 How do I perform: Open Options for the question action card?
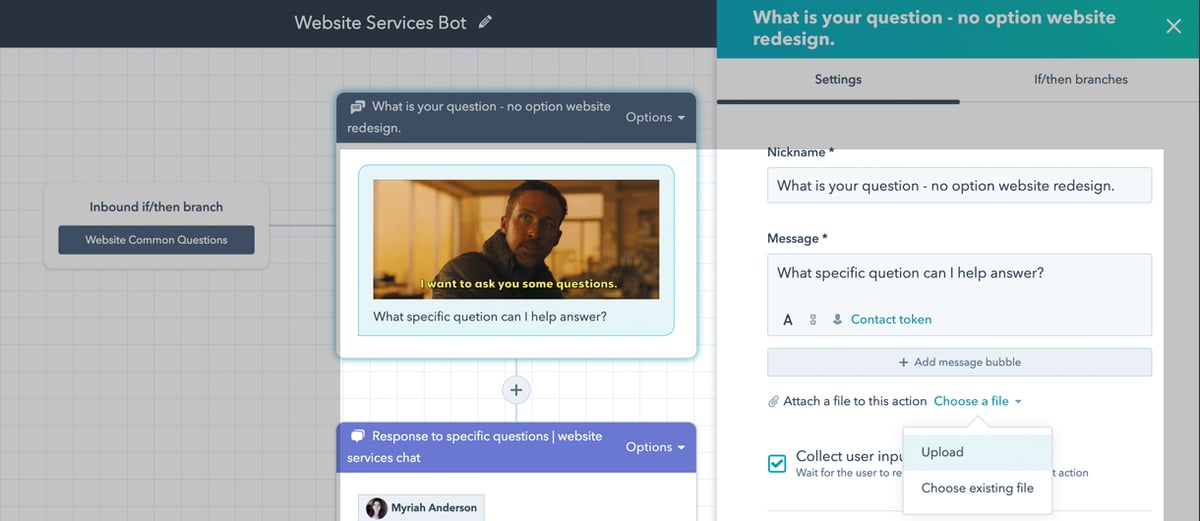click(655, 117)
